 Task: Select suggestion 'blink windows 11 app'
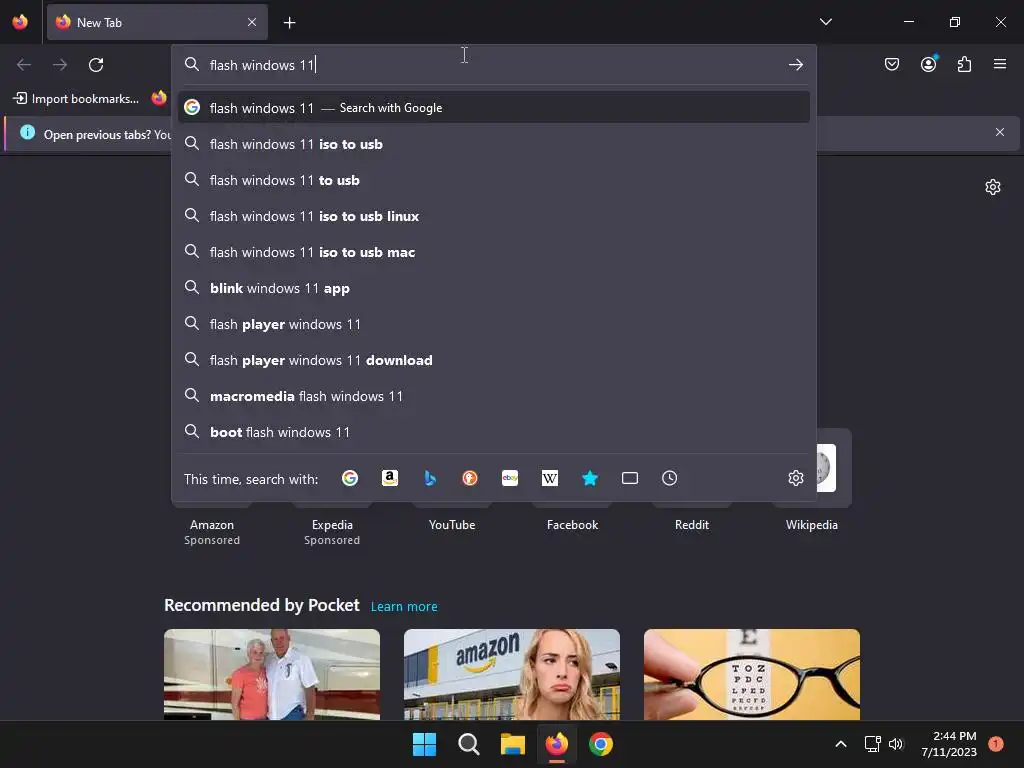click(494, 288)
